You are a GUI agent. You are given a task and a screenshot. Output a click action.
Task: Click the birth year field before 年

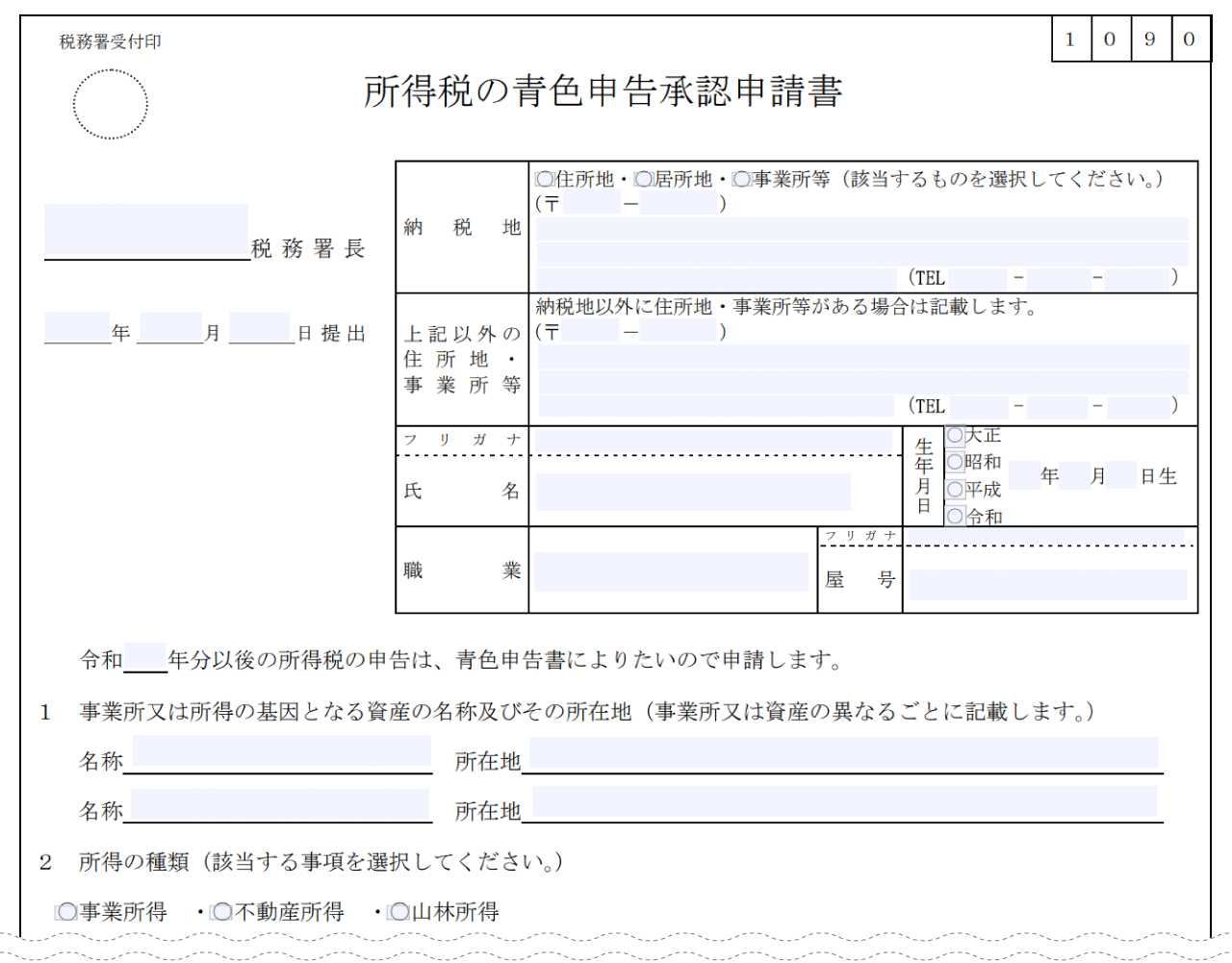pyautogui.click(x=1024, y=476)
